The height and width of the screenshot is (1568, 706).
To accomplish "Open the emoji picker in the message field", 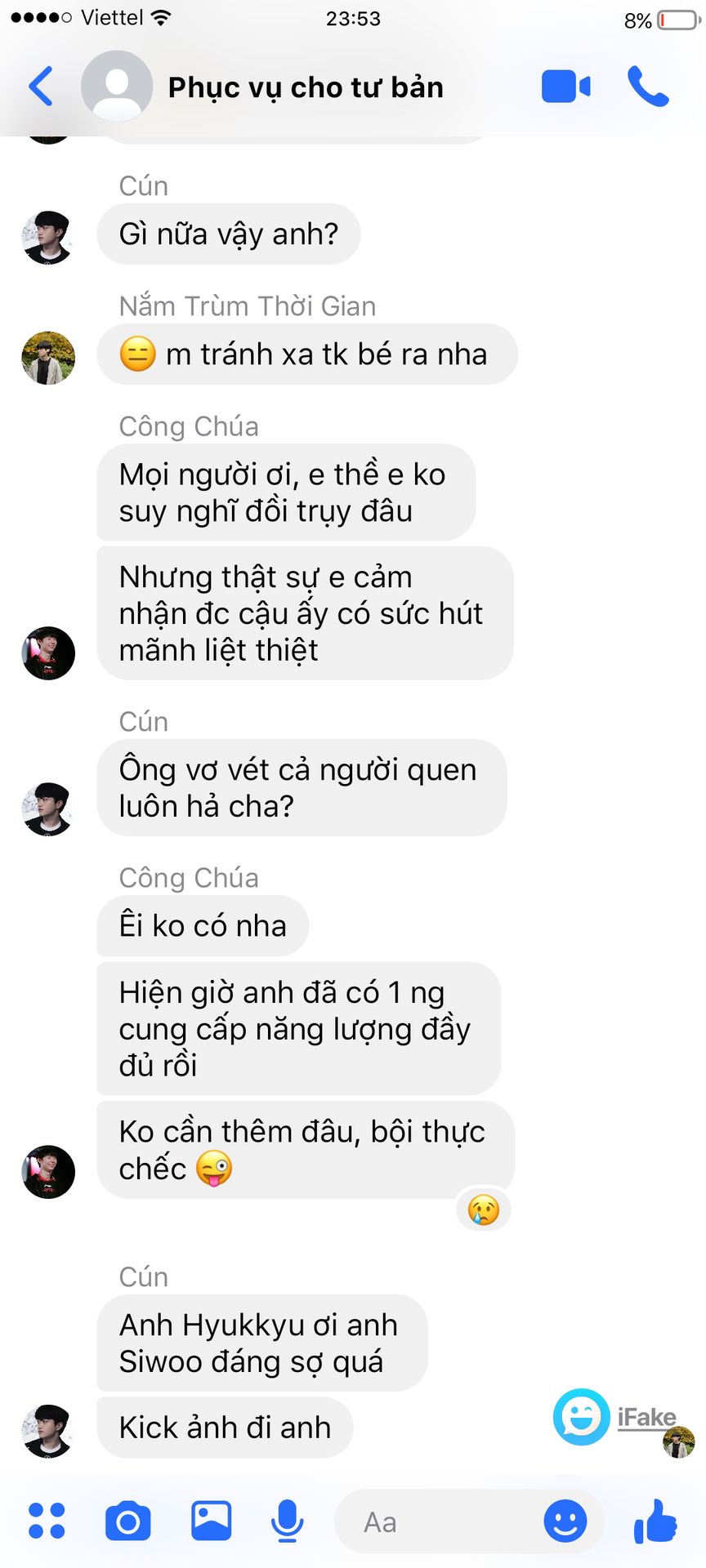I will [x=565, y=1521].
